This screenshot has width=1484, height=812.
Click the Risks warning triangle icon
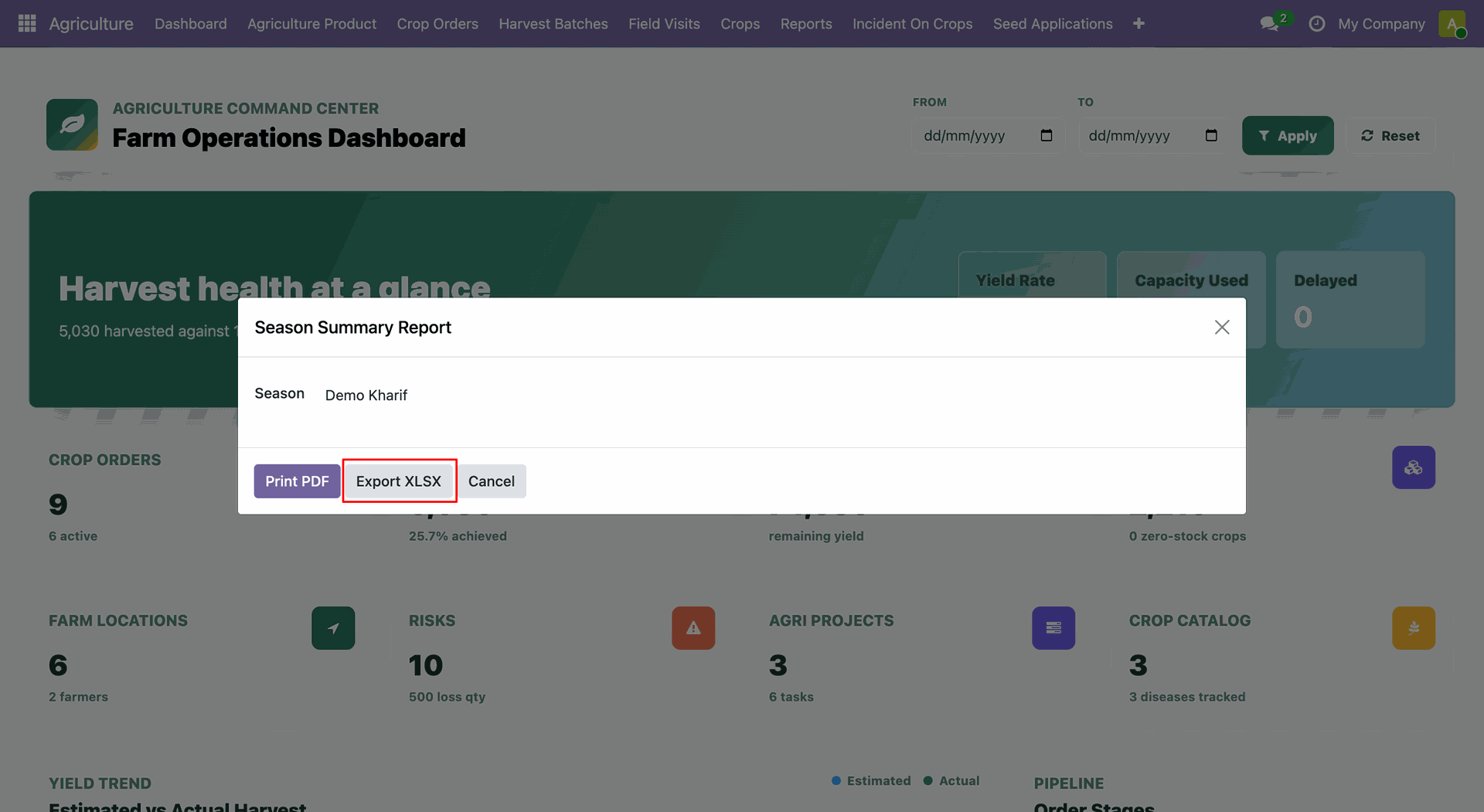coord(693,628)
